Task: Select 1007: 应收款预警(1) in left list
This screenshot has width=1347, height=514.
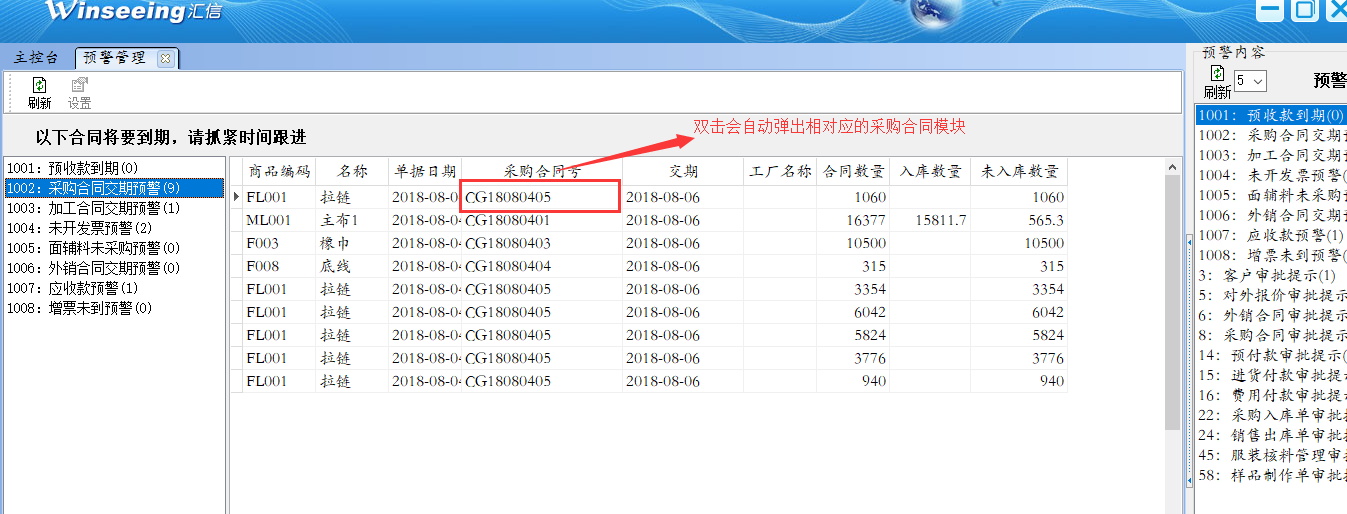Action: (x=114, y=288)
